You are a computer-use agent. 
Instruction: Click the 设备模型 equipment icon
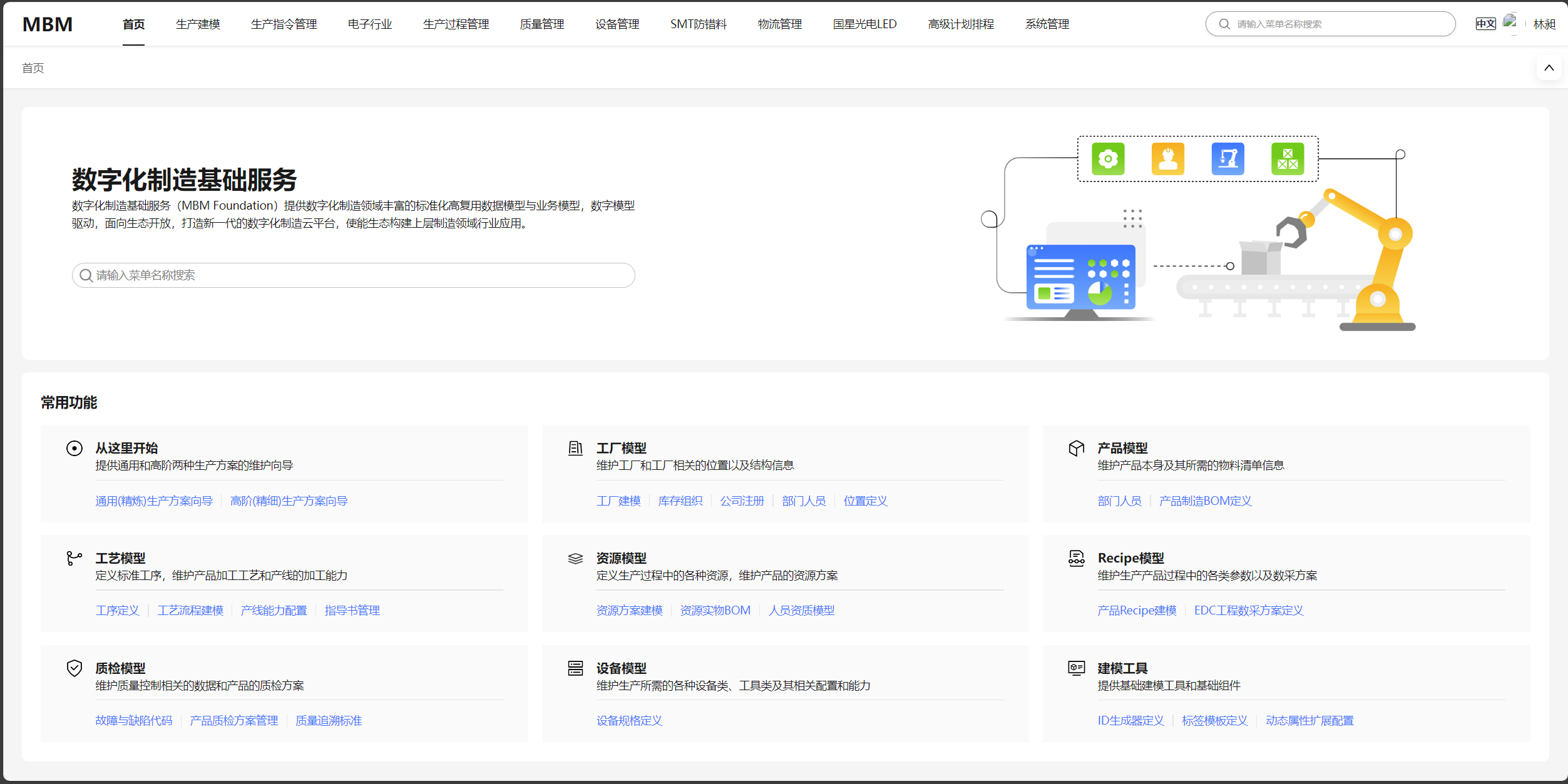click(x=575, y=668)
